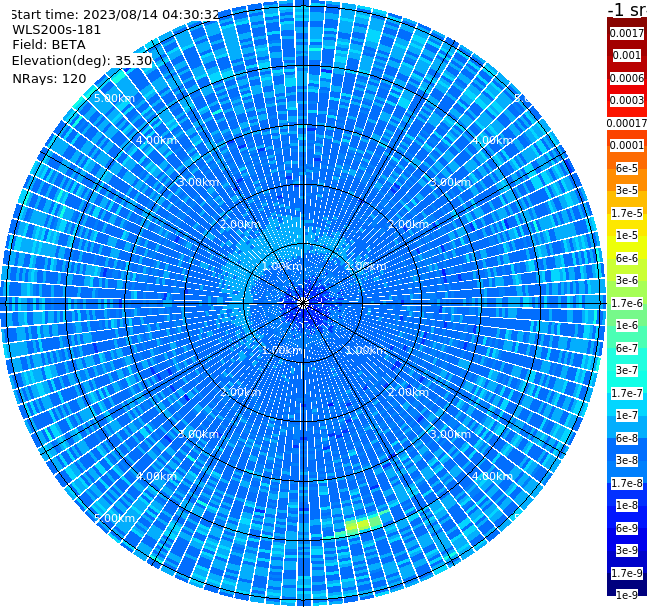Select the WLS200s-181 instrument label
Image resolution: width=647 pixels, height=607 pixels.
click(x=57, y=30)
